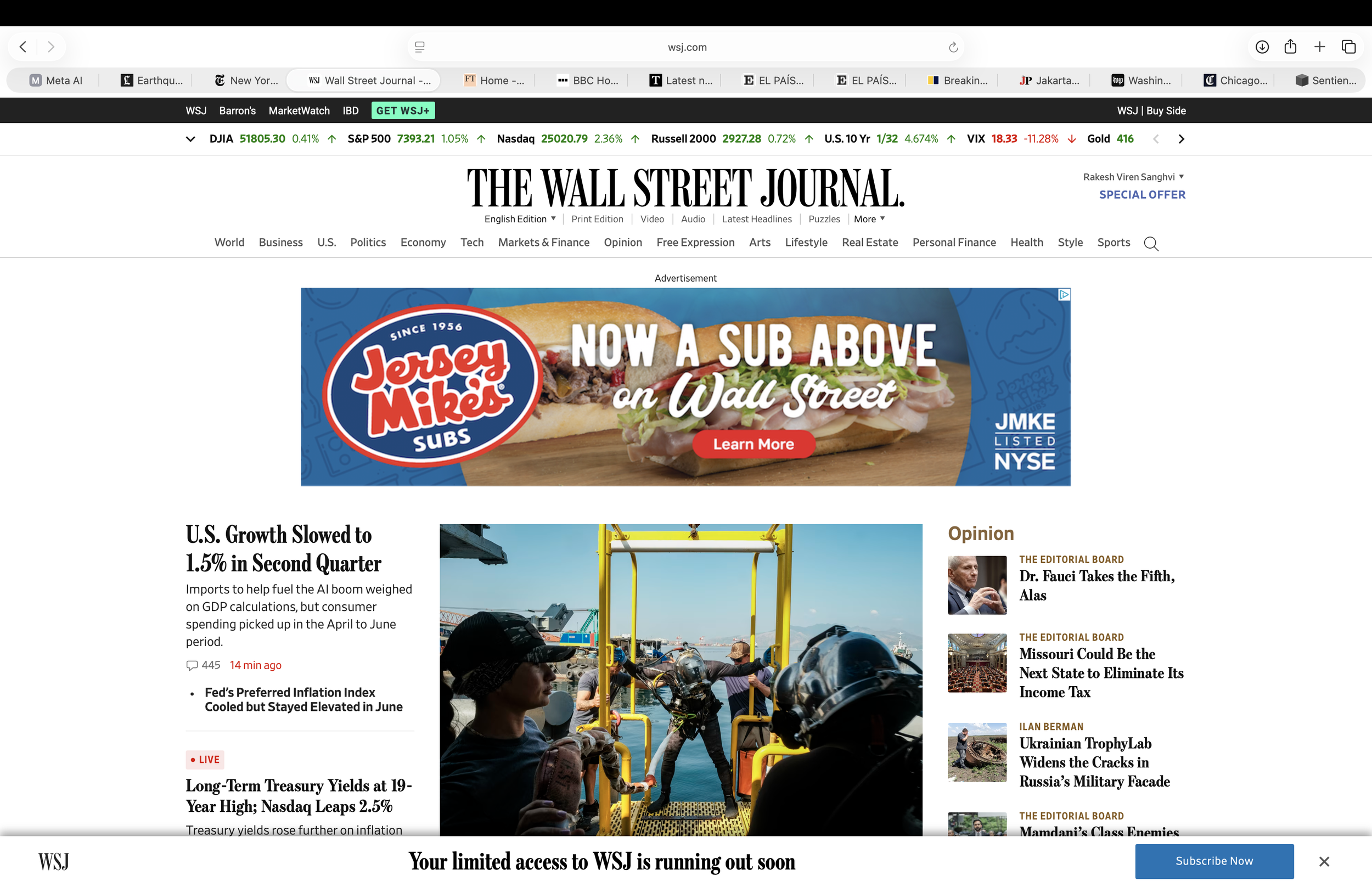Click Subscribe Now in the bottom banner
Image resolution: width=1372 pixels, height=887 pixels.
click(1214, 861)
